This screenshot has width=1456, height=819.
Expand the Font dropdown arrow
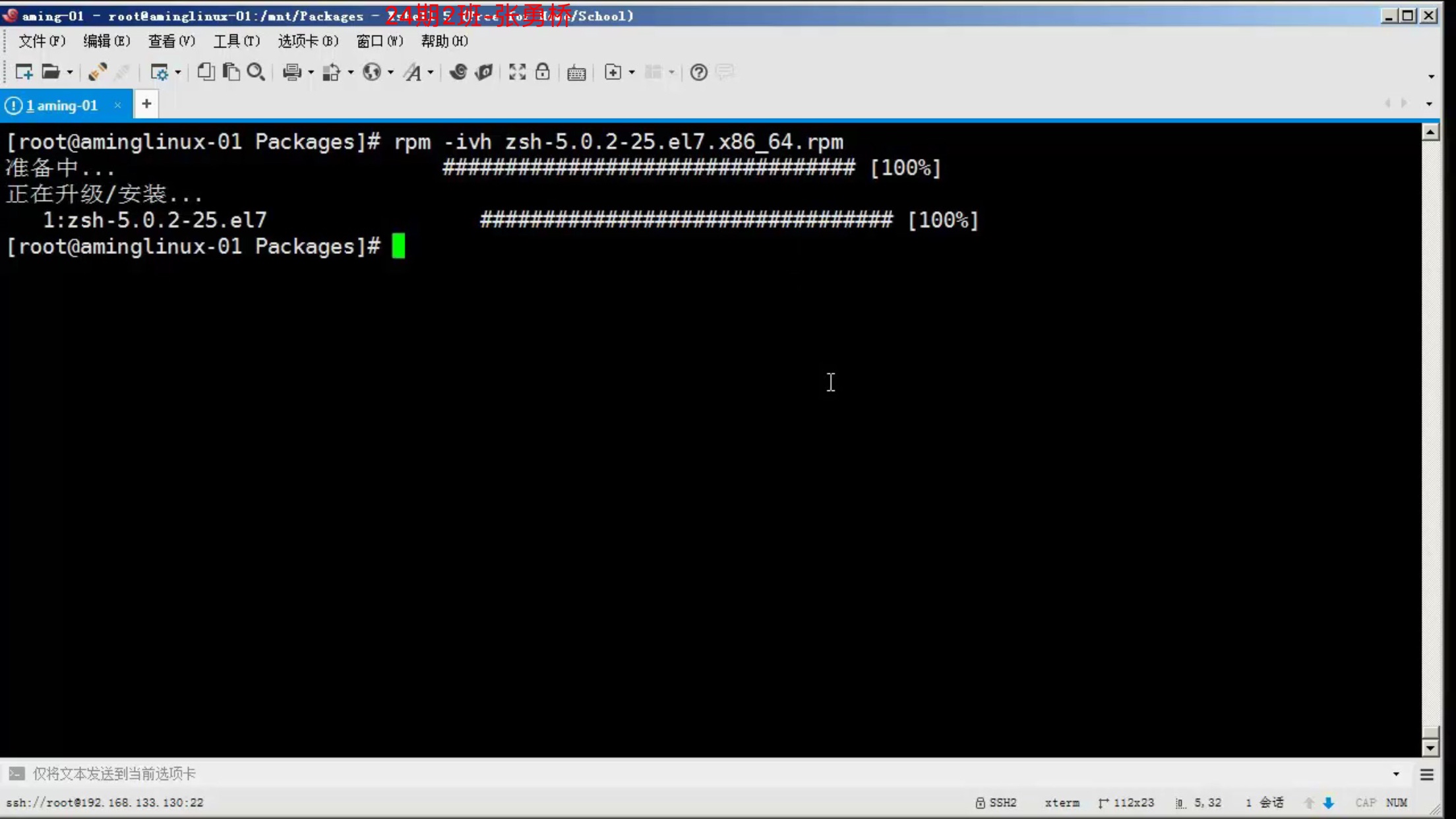pyautogui.click(x=431, y=73)
